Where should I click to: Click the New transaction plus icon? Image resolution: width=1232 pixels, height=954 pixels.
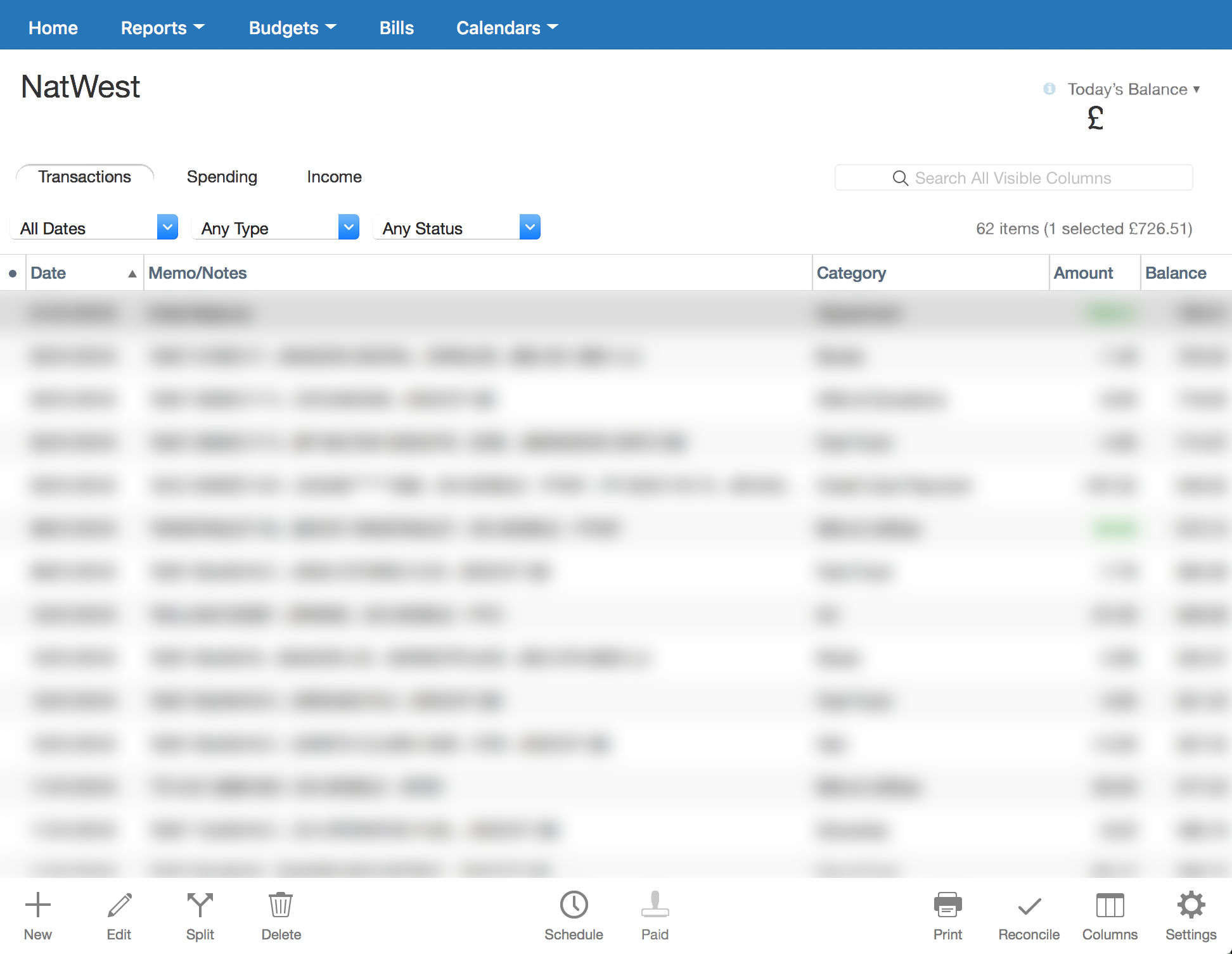coord(38,905)
